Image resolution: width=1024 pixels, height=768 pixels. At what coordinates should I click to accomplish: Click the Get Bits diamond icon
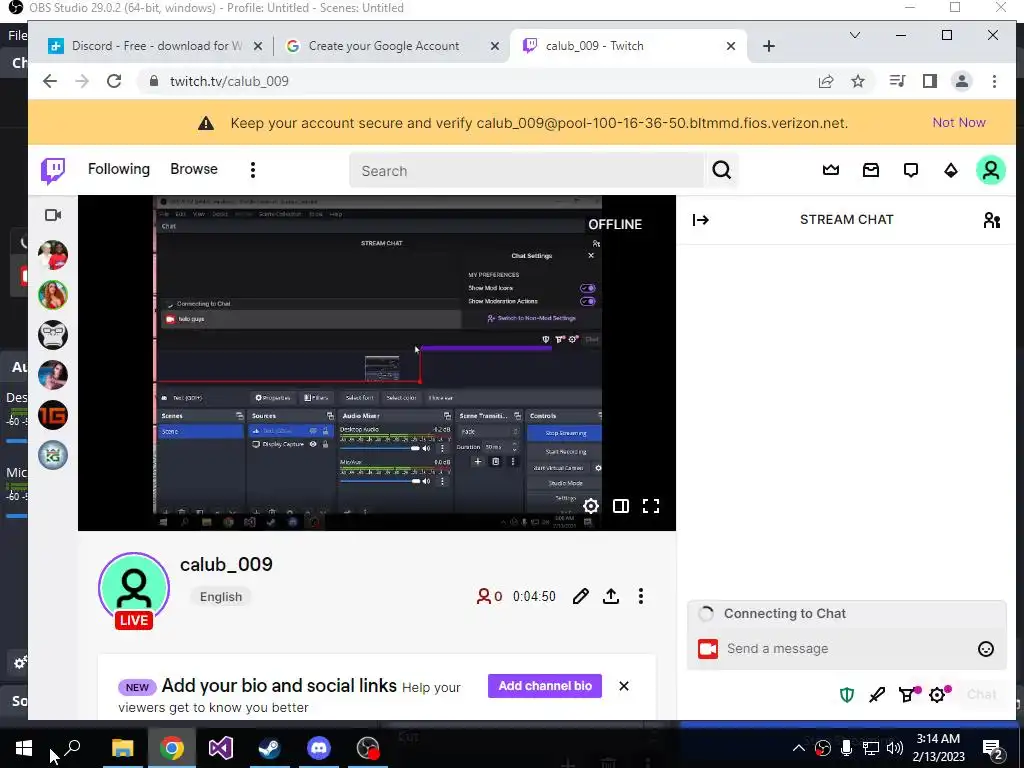point(951,170)
